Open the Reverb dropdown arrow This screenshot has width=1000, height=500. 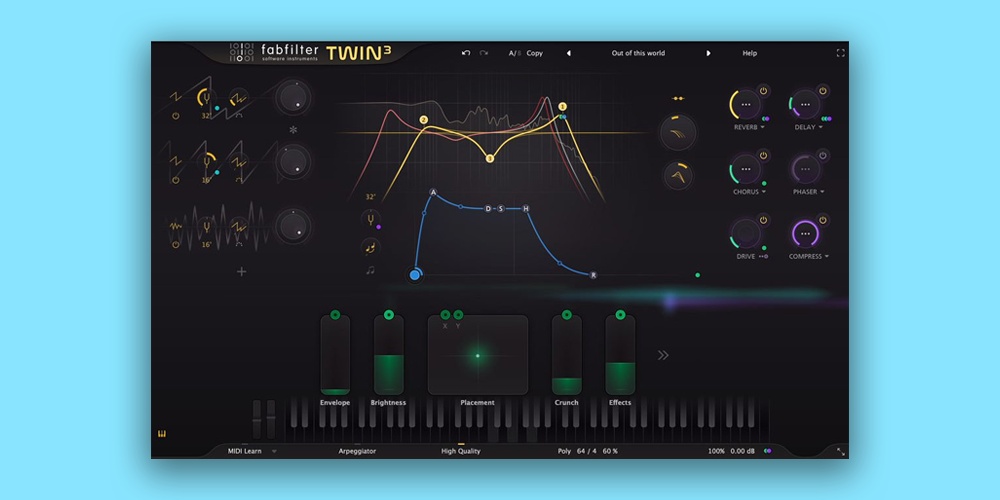pos(763,128)
